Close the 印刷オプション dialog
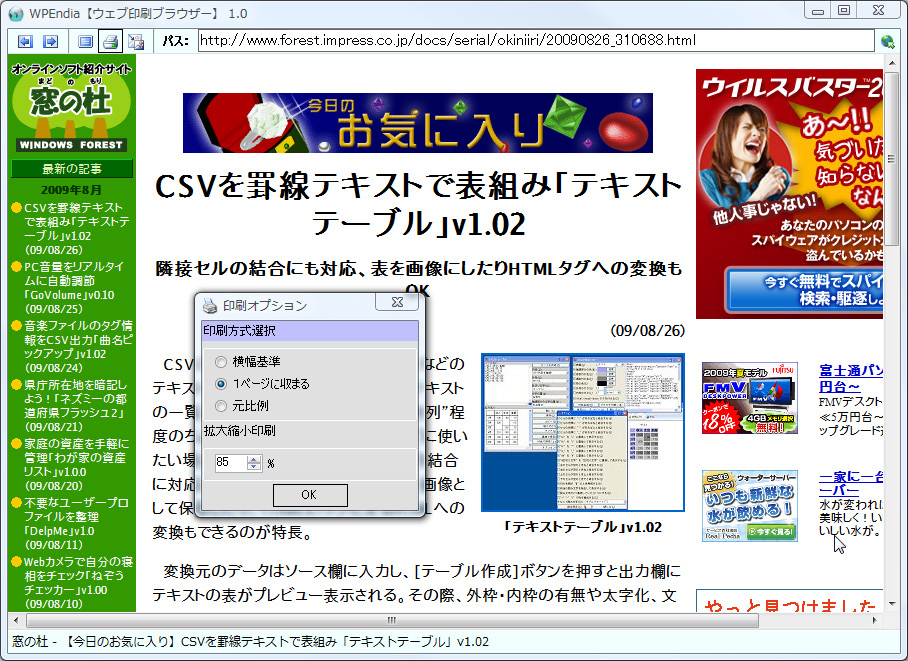 pyautogui.click(x=397, y=302)
